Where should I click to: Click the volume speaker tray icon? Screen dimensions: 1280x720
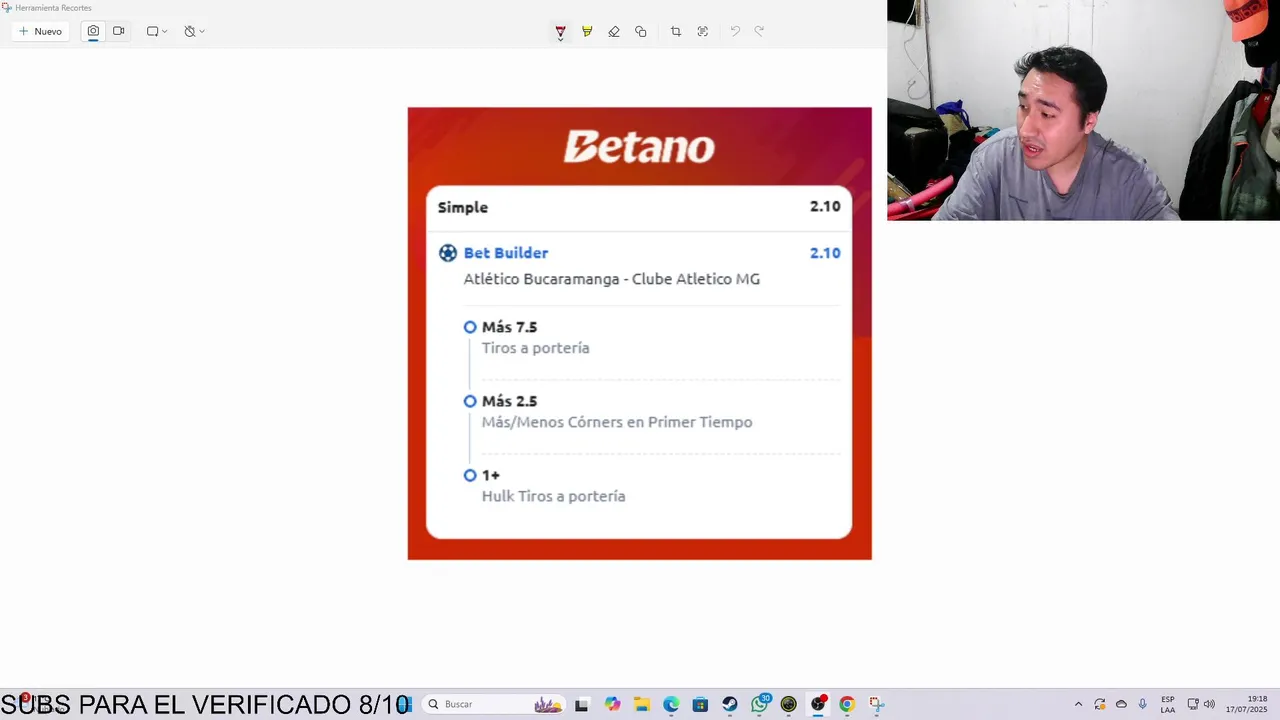pyautogui.click(x=1209, y=704)
